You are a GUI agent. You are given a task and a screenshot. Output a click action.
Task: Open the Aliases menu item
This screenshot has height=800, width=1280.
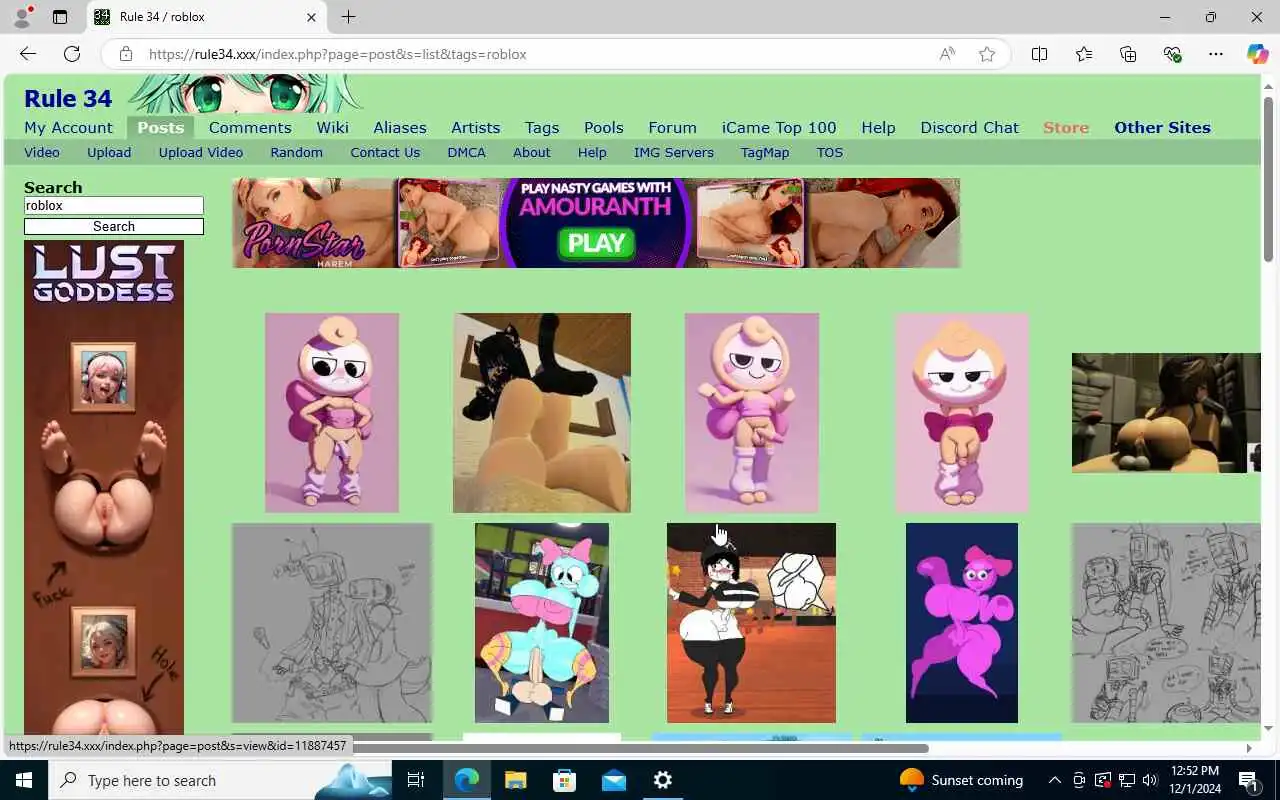tap(400, 127)
